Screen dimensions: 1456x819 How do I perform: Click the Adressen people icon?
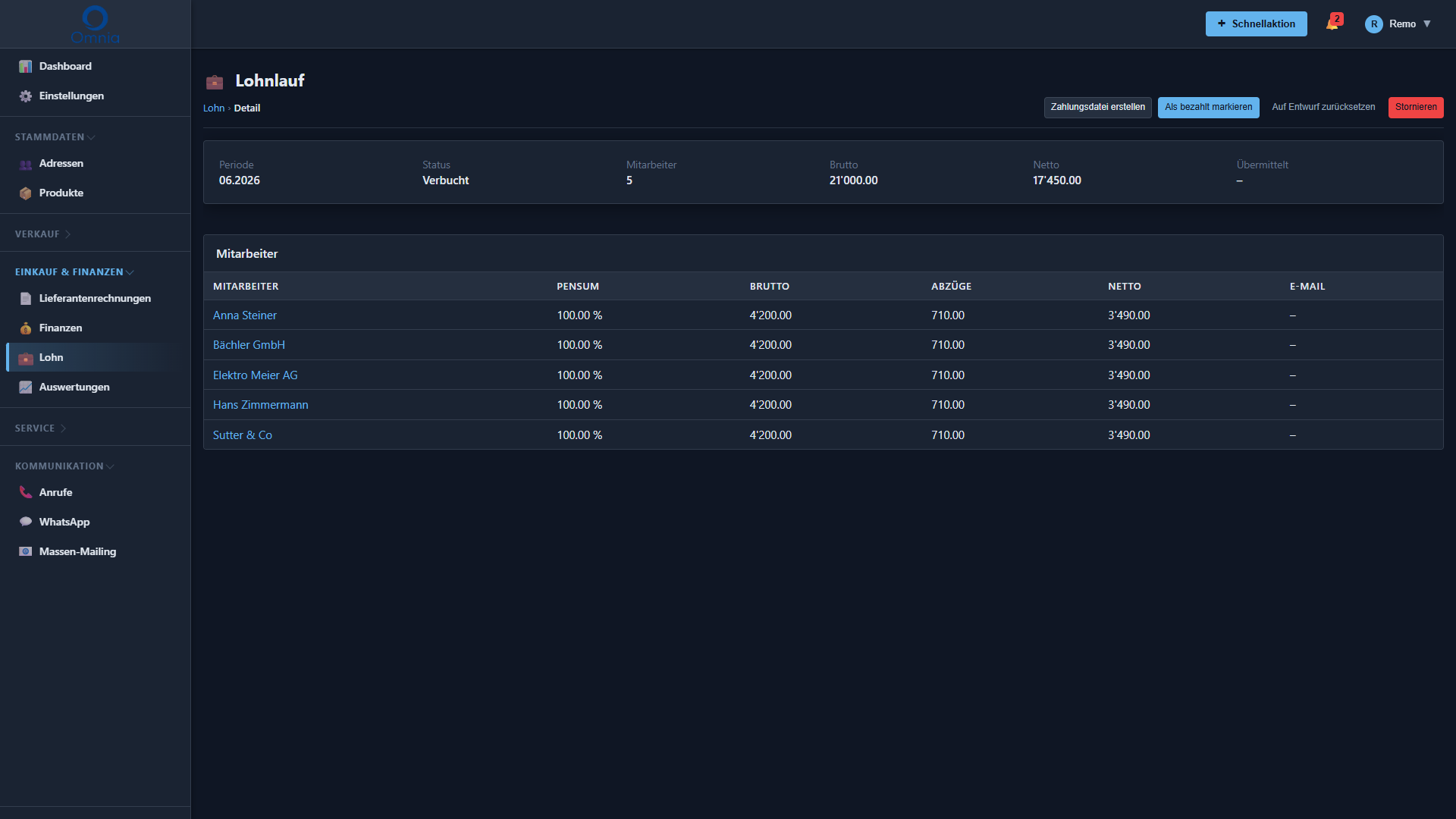[26, 164]
